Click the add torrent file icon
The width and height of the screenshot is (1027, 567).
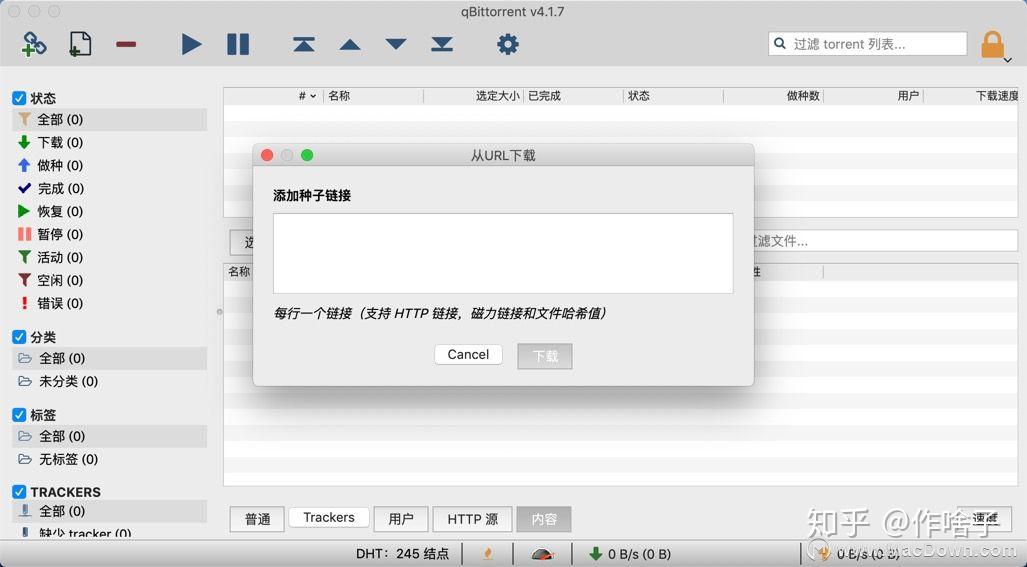[80, 45]
